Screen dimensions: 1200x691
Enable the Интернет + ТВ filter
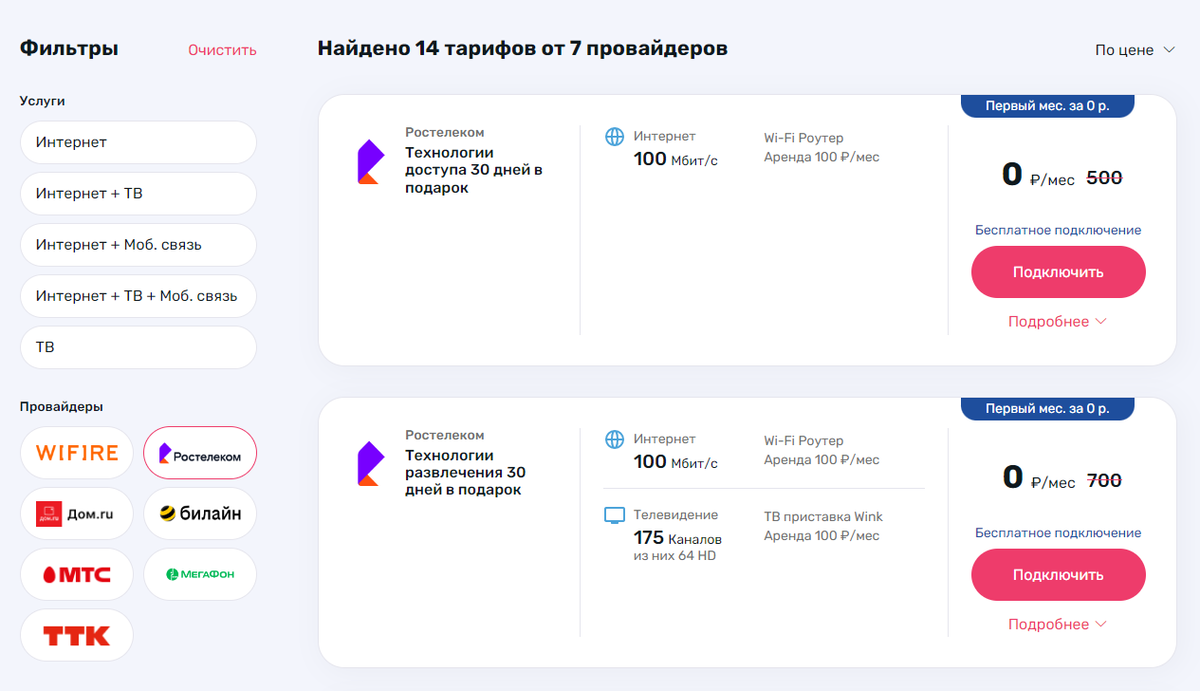click(x=138, y=193)
